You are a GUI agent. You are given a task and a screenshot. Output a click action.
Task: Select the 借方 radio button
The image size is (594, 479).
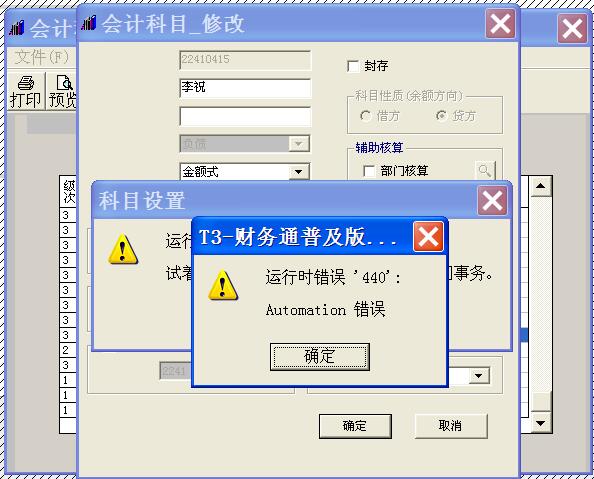point(366,116)
